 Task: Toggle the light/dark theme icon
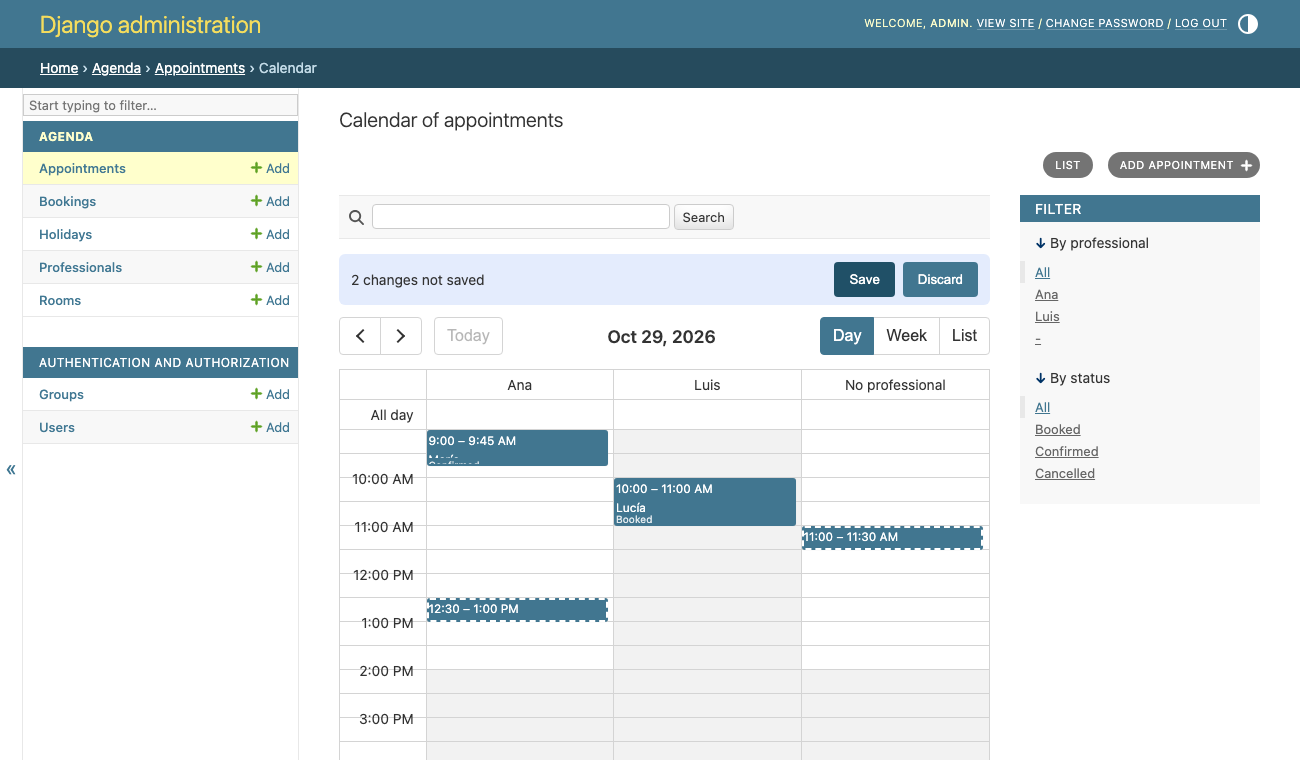tap(1248, 24)
